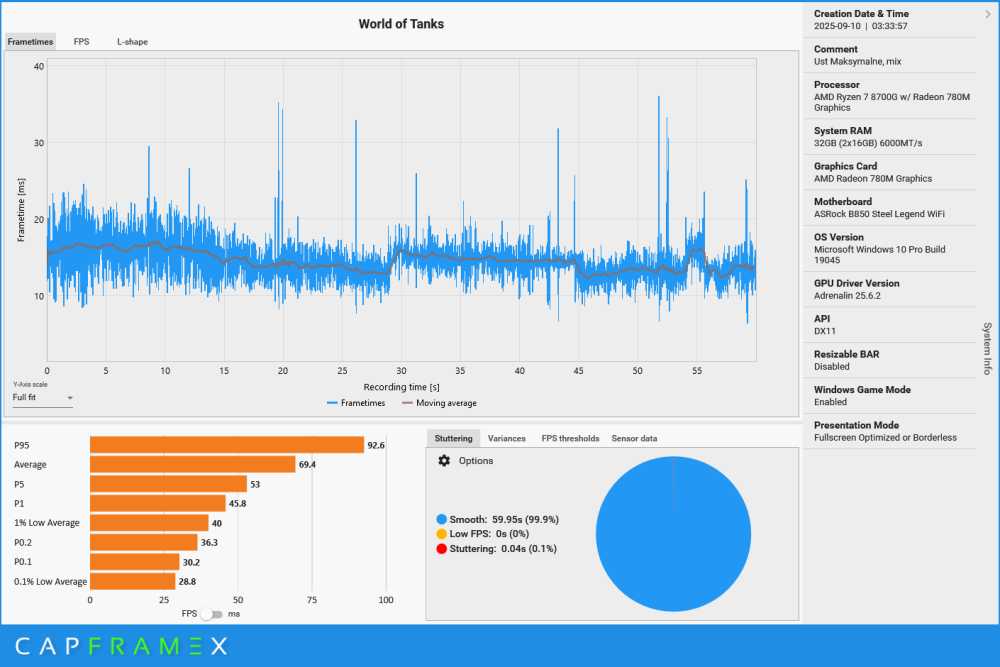Screen dimensions: 1000x667
Task: Open the FPS thresholds tab
Action: (x=570, y=438)
